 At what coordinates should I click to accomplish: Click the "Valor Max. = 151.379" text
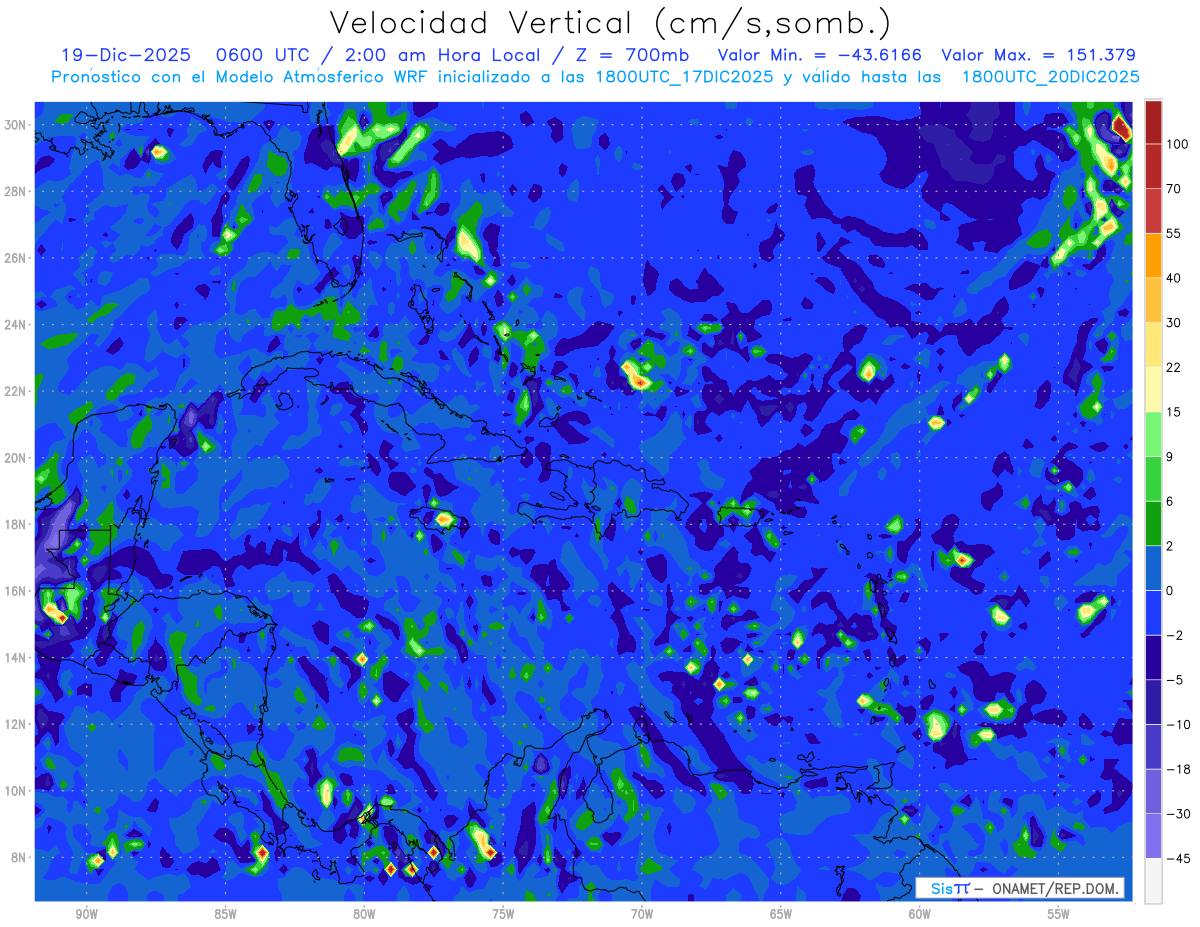pos(1038,55)
